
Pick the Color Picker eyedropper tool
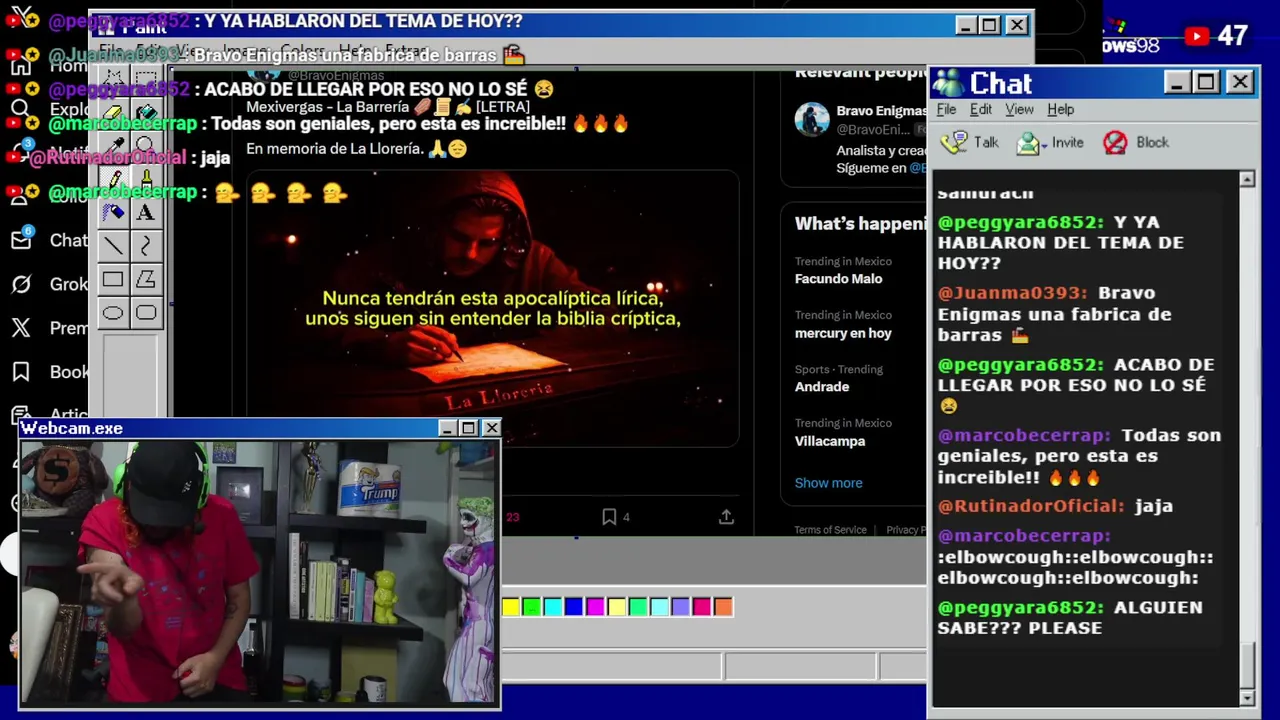click(x=113, y=146)
